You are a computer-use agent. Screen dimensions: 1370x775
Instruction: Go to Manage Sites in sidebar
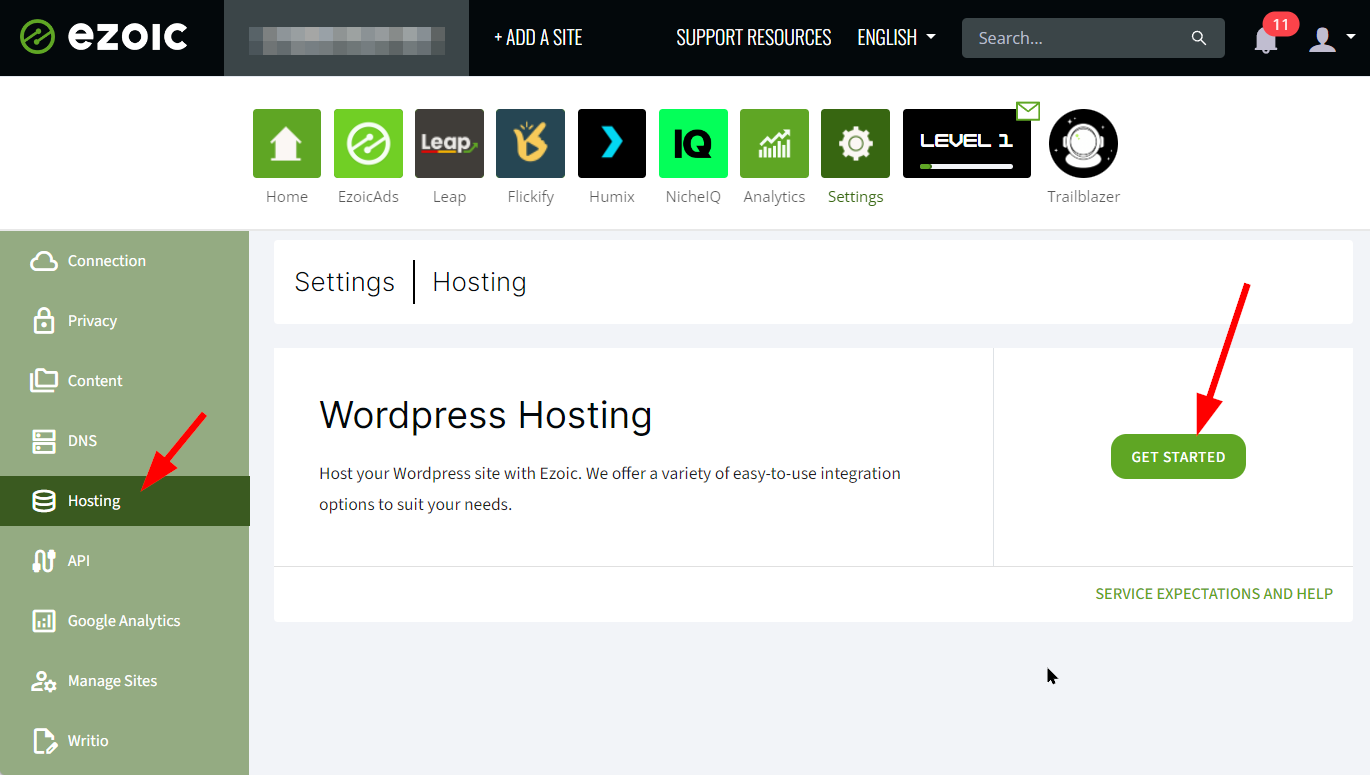pos(125,681)
